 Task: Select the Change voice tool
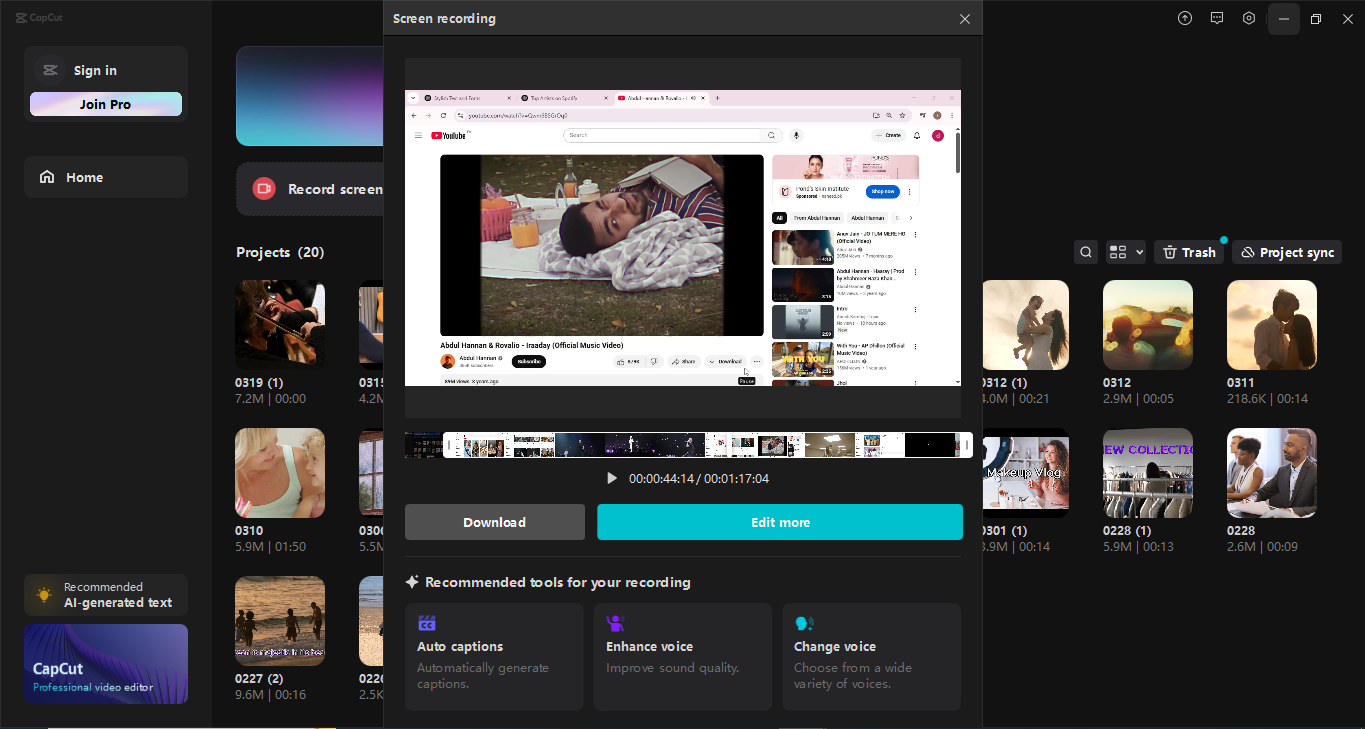click(x=870, y=657)
